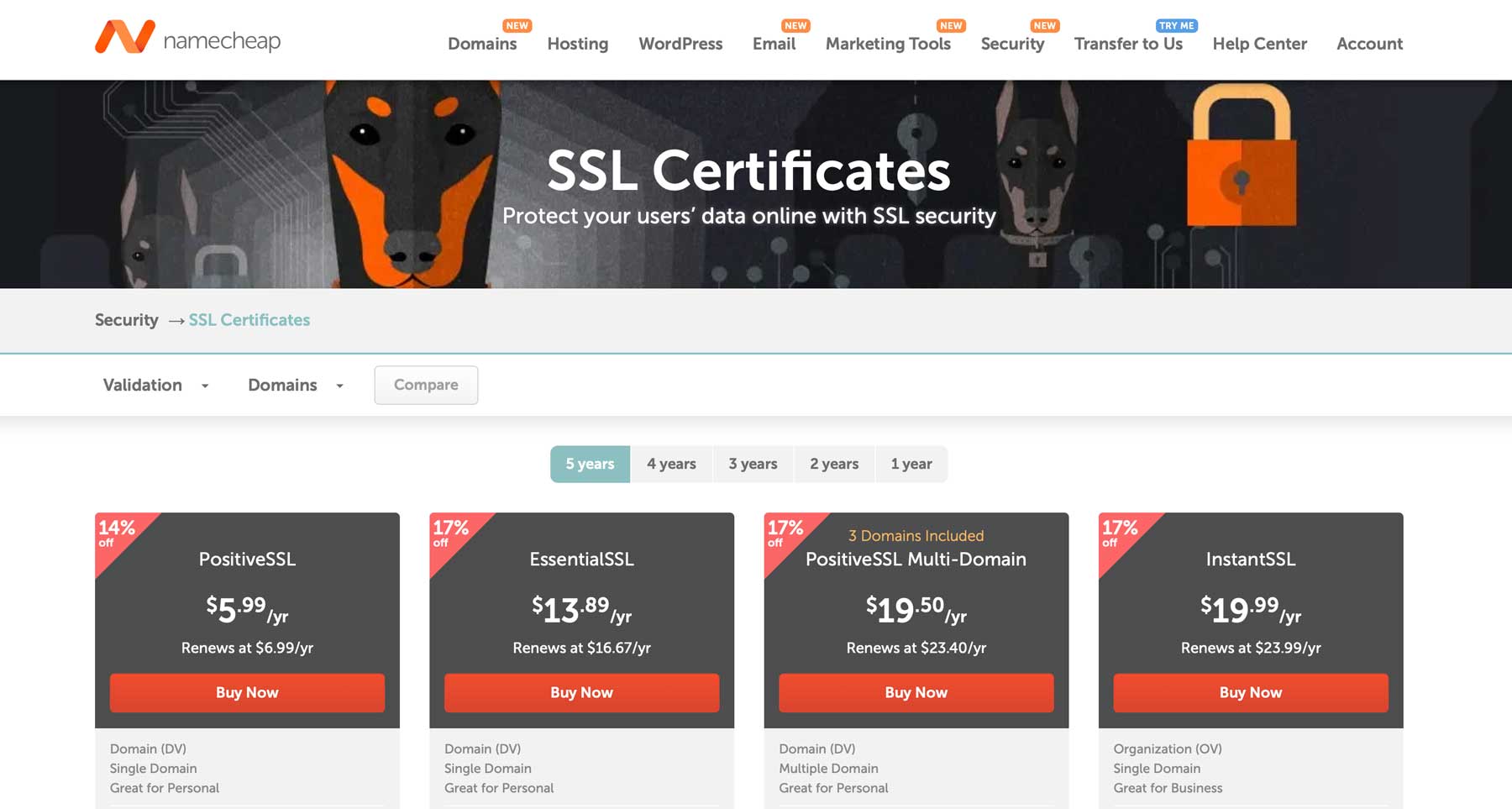The height and width of the screenshot is (809, 1512).
Task: Click the NEW badge above Security
Action: (1044, 25)
